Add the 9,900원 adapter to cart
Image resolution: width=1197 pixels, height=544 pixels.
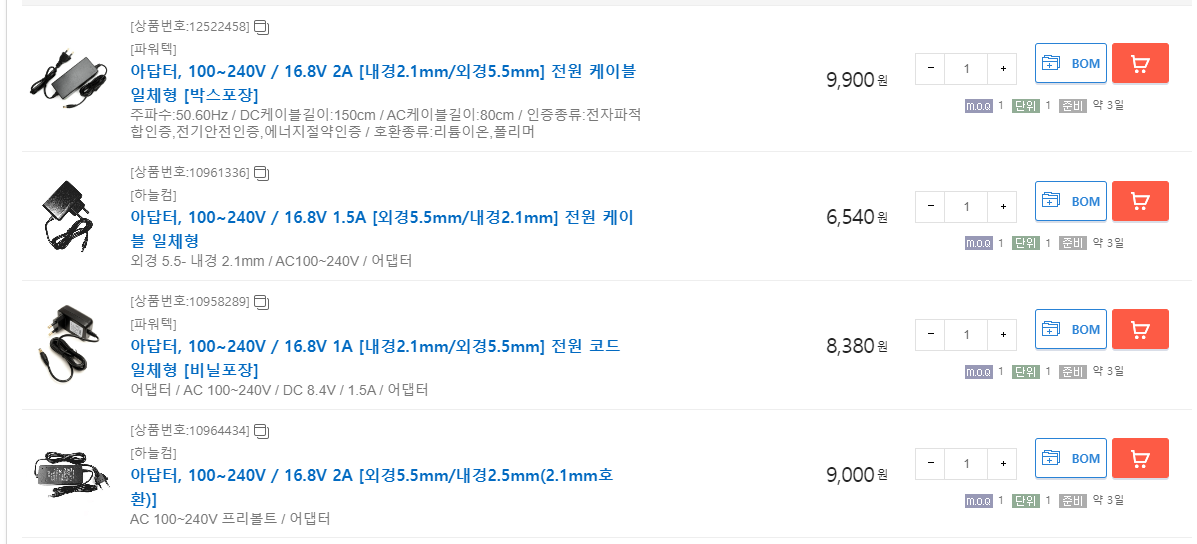pyautogui.click(x=1139, y=64)
